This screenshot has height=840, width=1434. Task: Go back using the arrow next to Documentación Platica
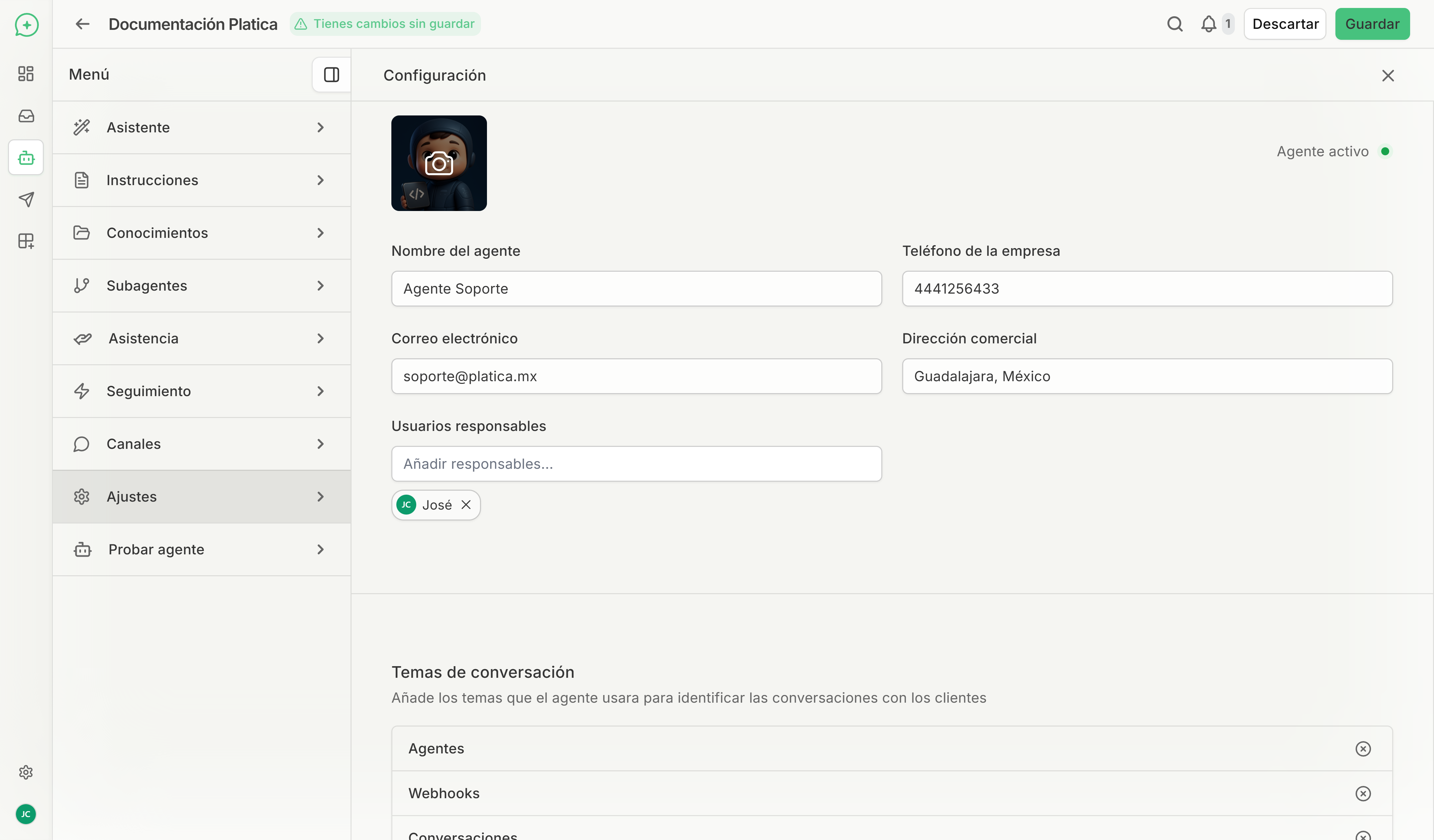[82, 24]
